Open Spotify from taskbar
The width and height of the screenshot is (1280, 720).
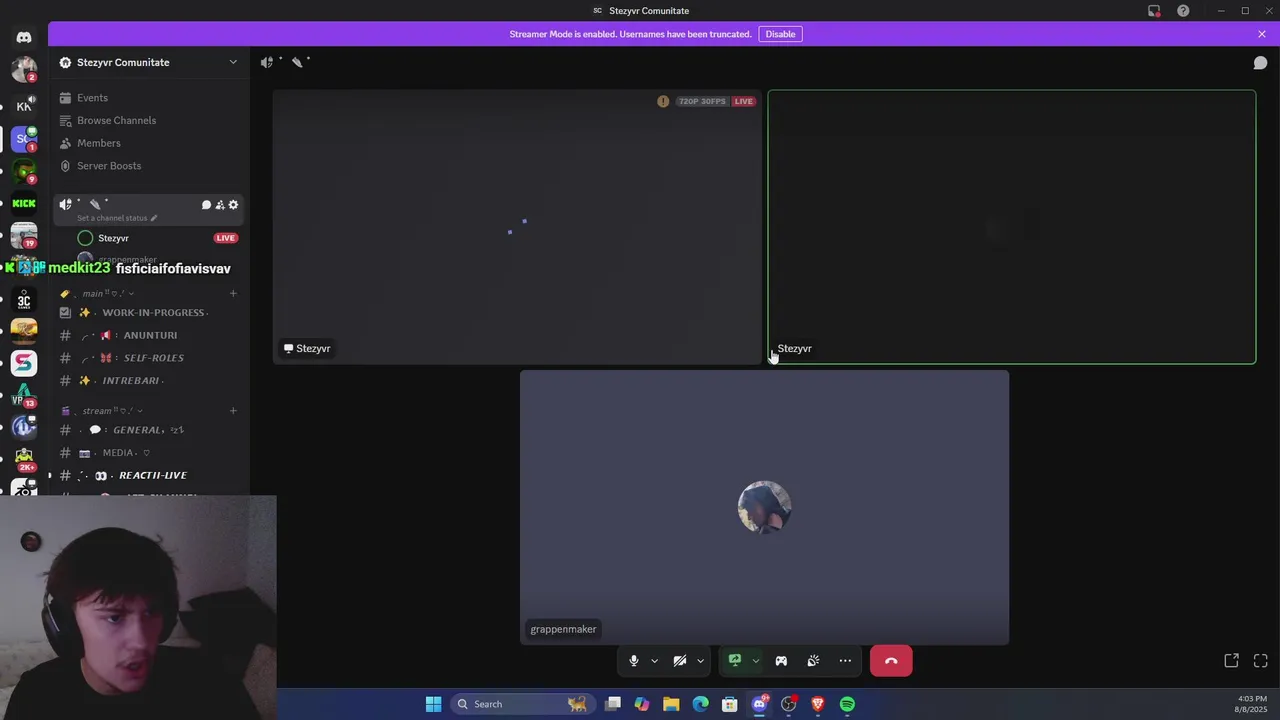848,704
